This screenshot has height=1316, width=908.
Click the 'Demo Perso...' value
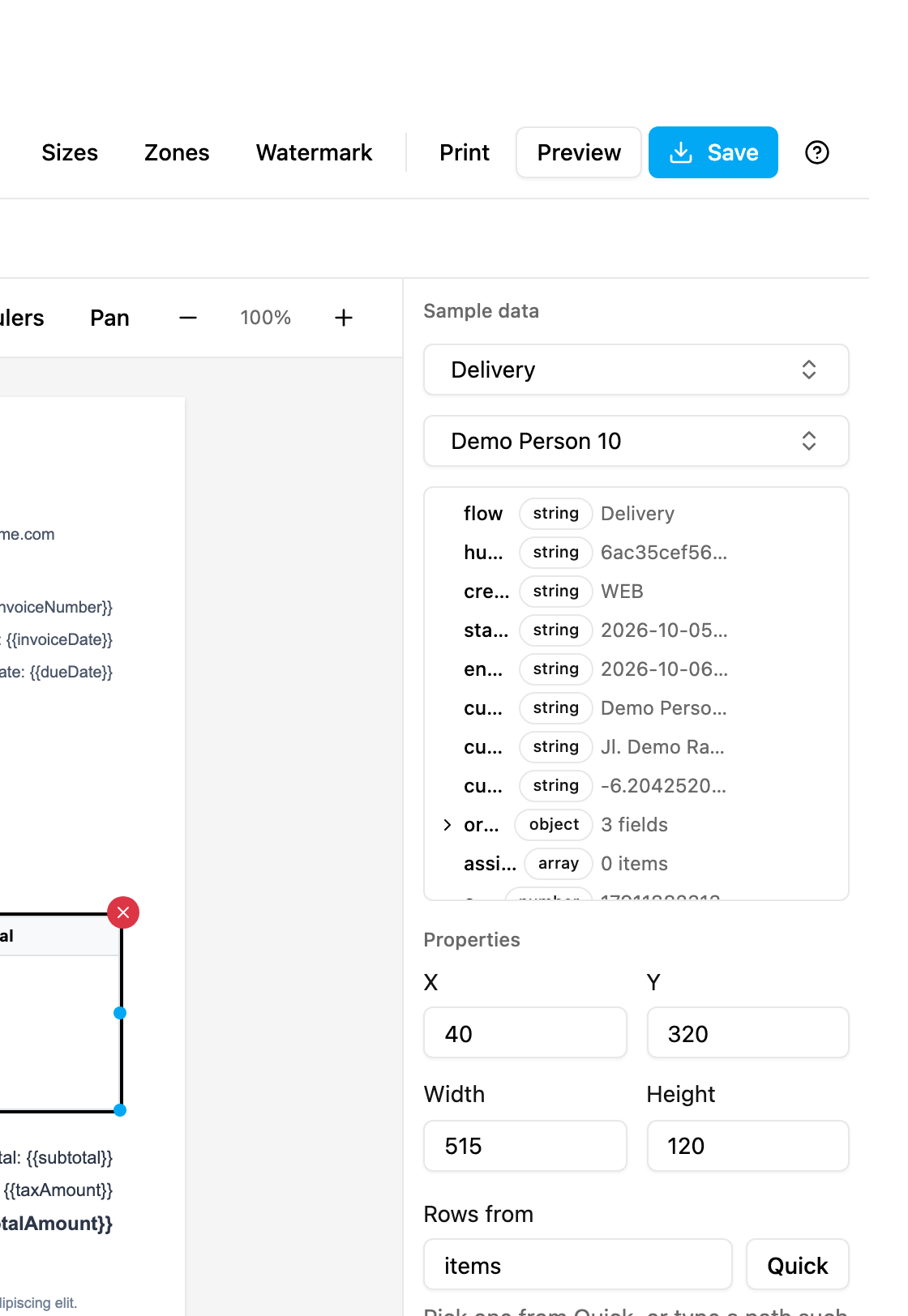pyautogui.click(x=664, y=708)
